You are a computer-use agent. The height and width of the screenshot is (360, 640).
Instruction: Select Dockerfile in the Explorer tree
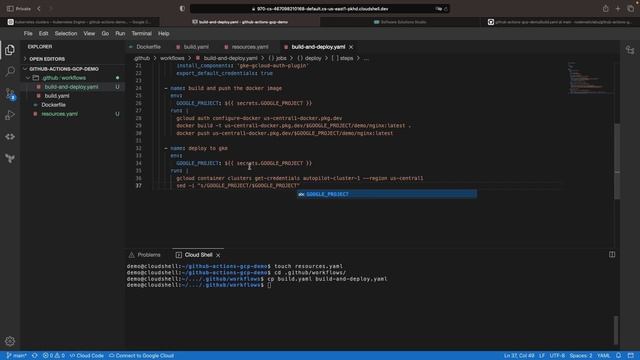point(53,105)
